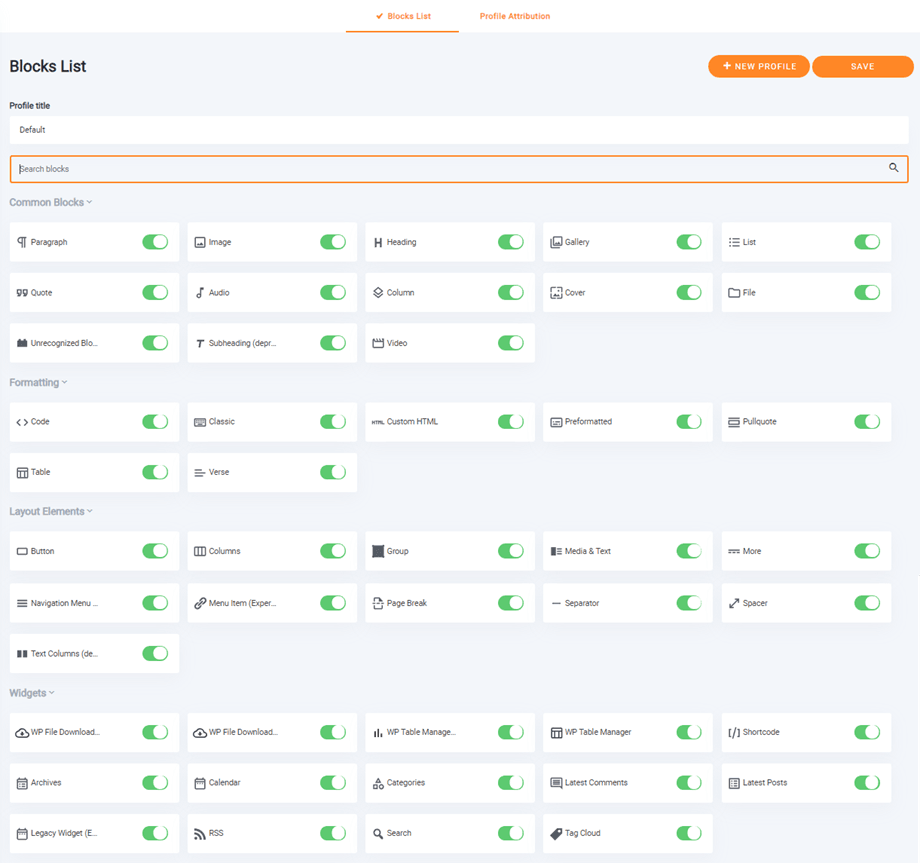Viewport: 920px width, 863px height.
Task: Click the Pullquote block icon
Action: point(734,422)
